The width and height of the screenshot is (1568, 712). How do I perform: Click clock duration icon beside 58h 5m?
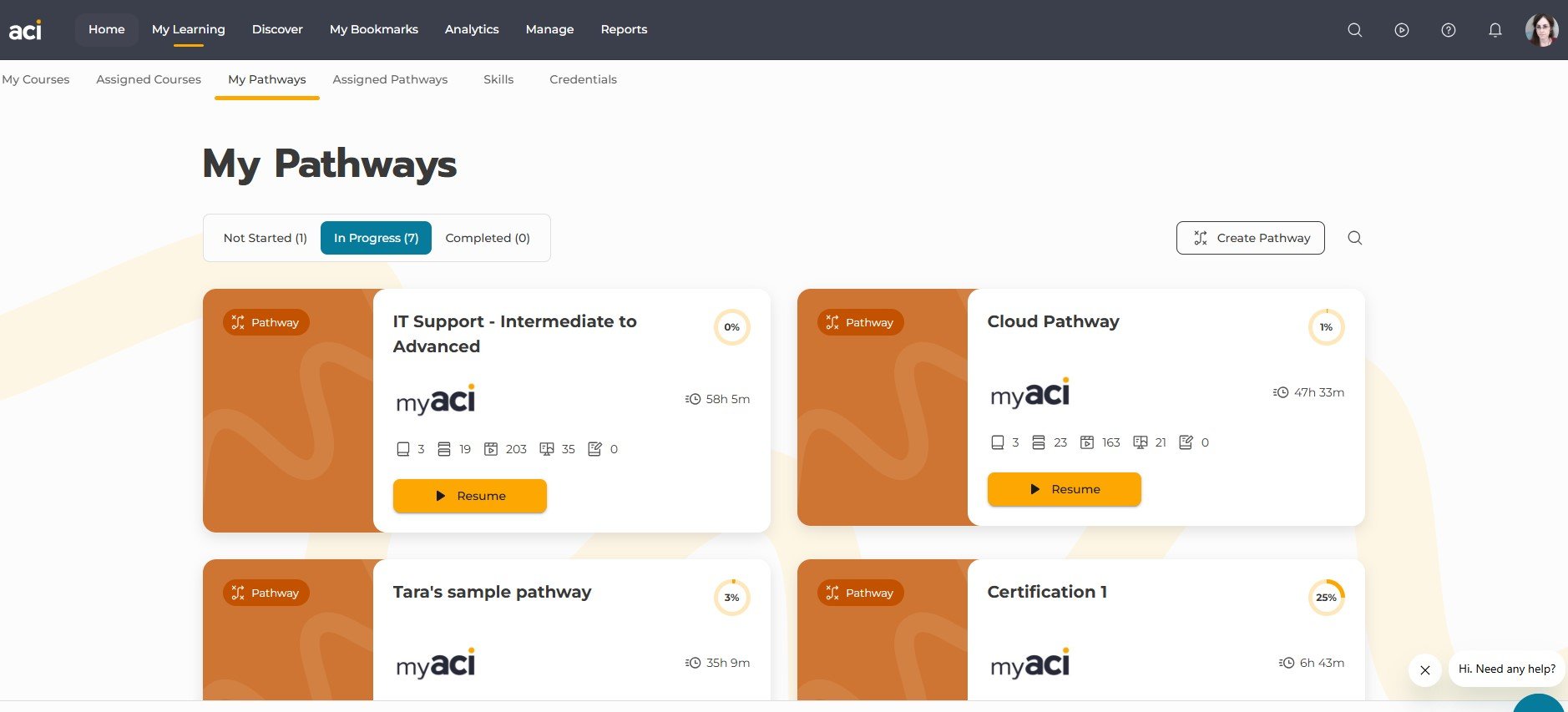coord(693,399)
